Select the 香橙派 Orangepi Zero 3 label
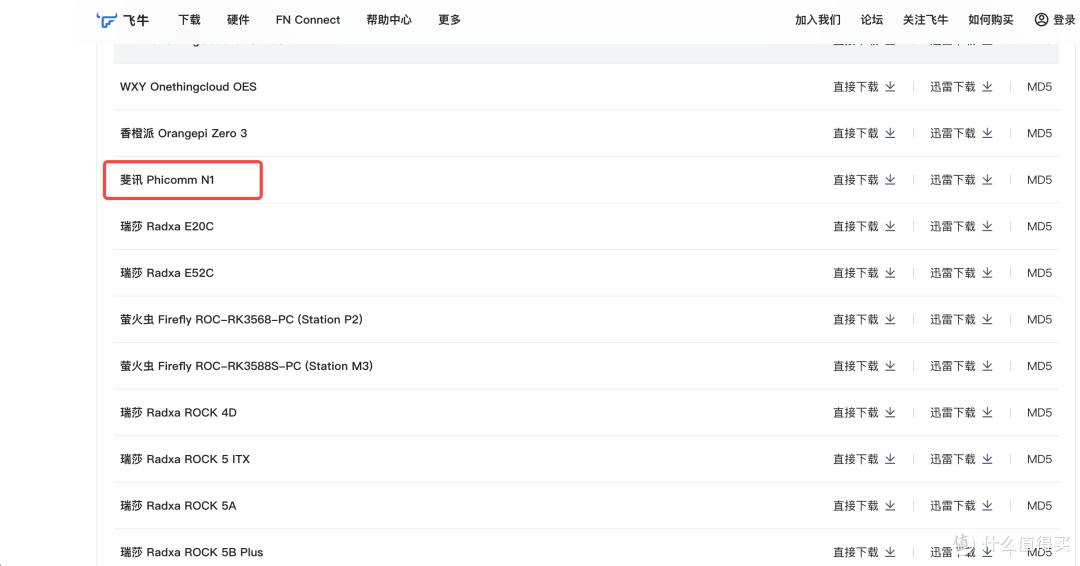1080x566 pixels. [183, 134]
